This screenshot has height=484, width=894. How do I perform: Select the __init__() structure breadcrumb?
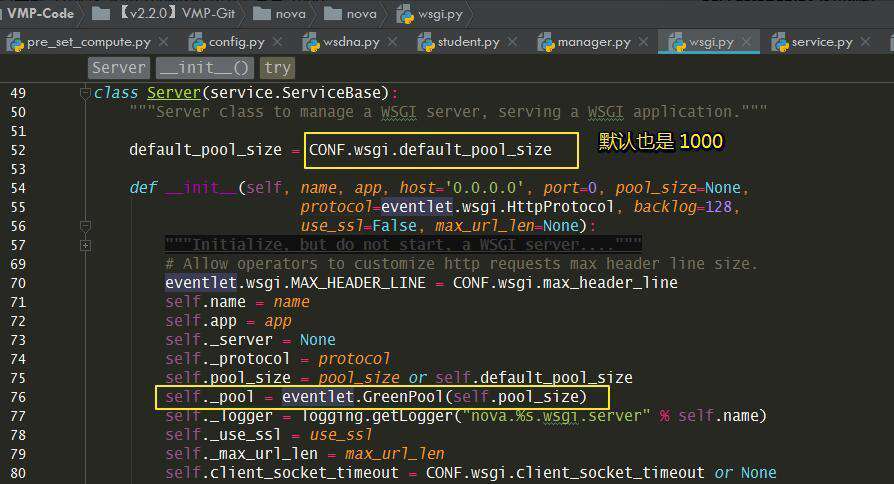pyautogui.click(x=204, y=68)
